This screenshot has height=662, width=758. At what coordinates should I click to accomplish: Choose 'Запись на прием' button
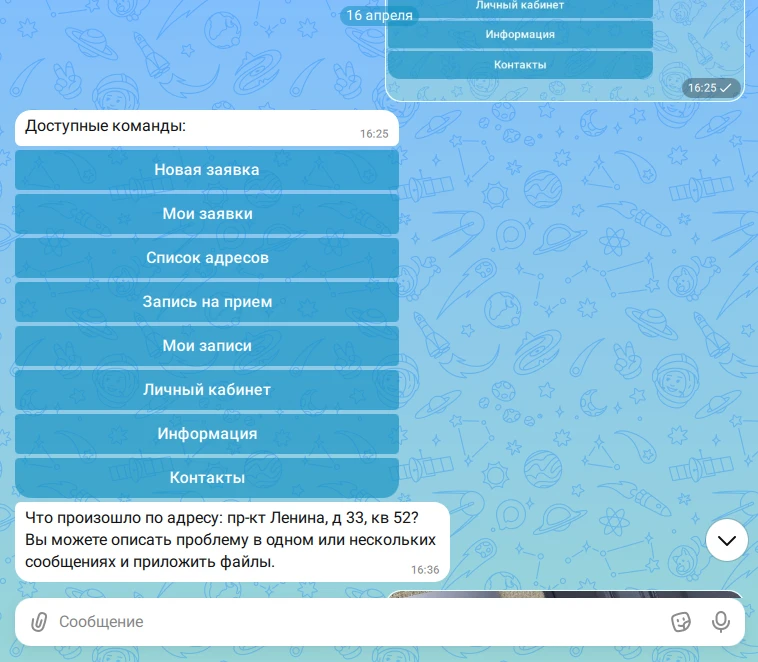(x=207, y=302)
